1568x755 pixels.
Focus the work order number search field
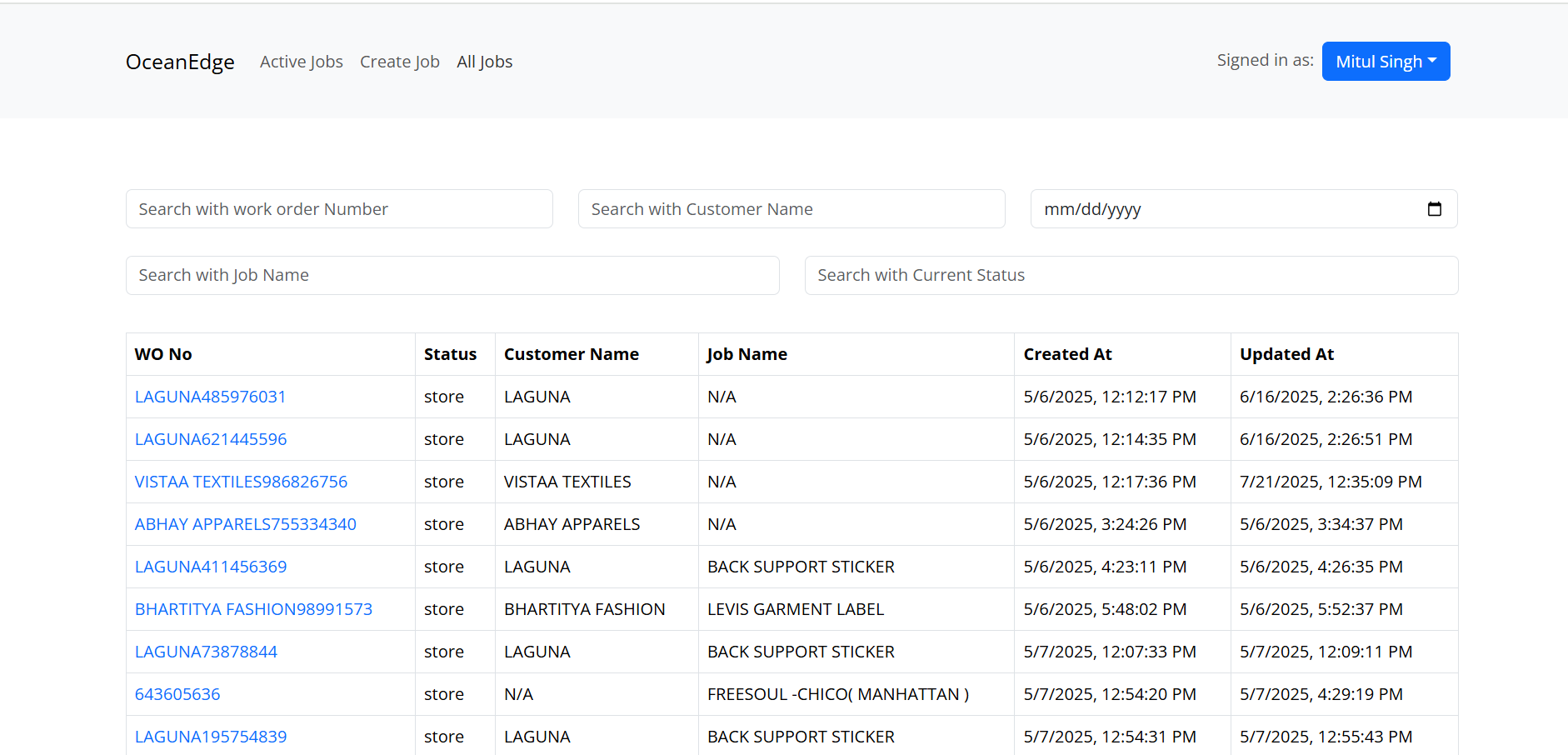339,209
